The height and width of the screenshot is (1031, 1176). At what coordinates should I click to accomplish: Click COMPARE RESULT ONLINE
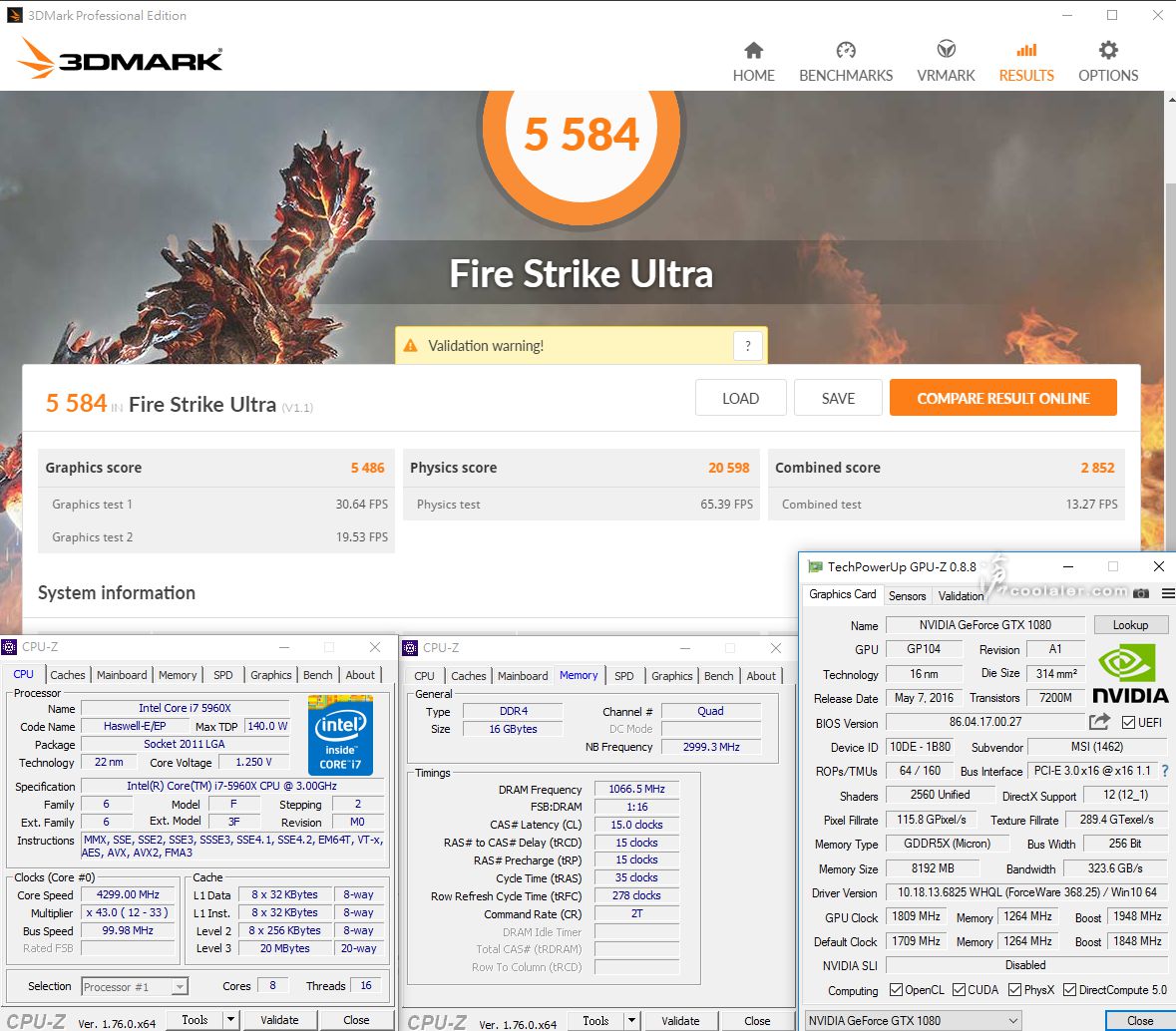click(x=1003, y=398)
